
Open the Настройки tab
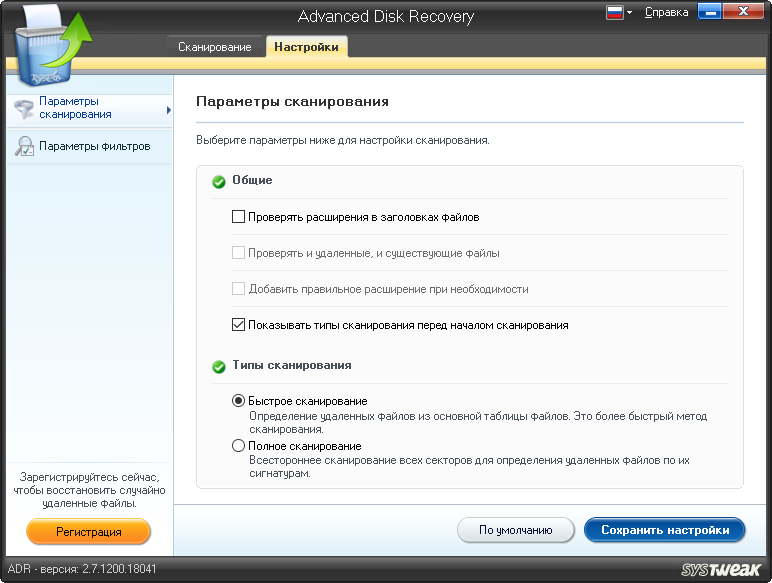click(306, 47)
